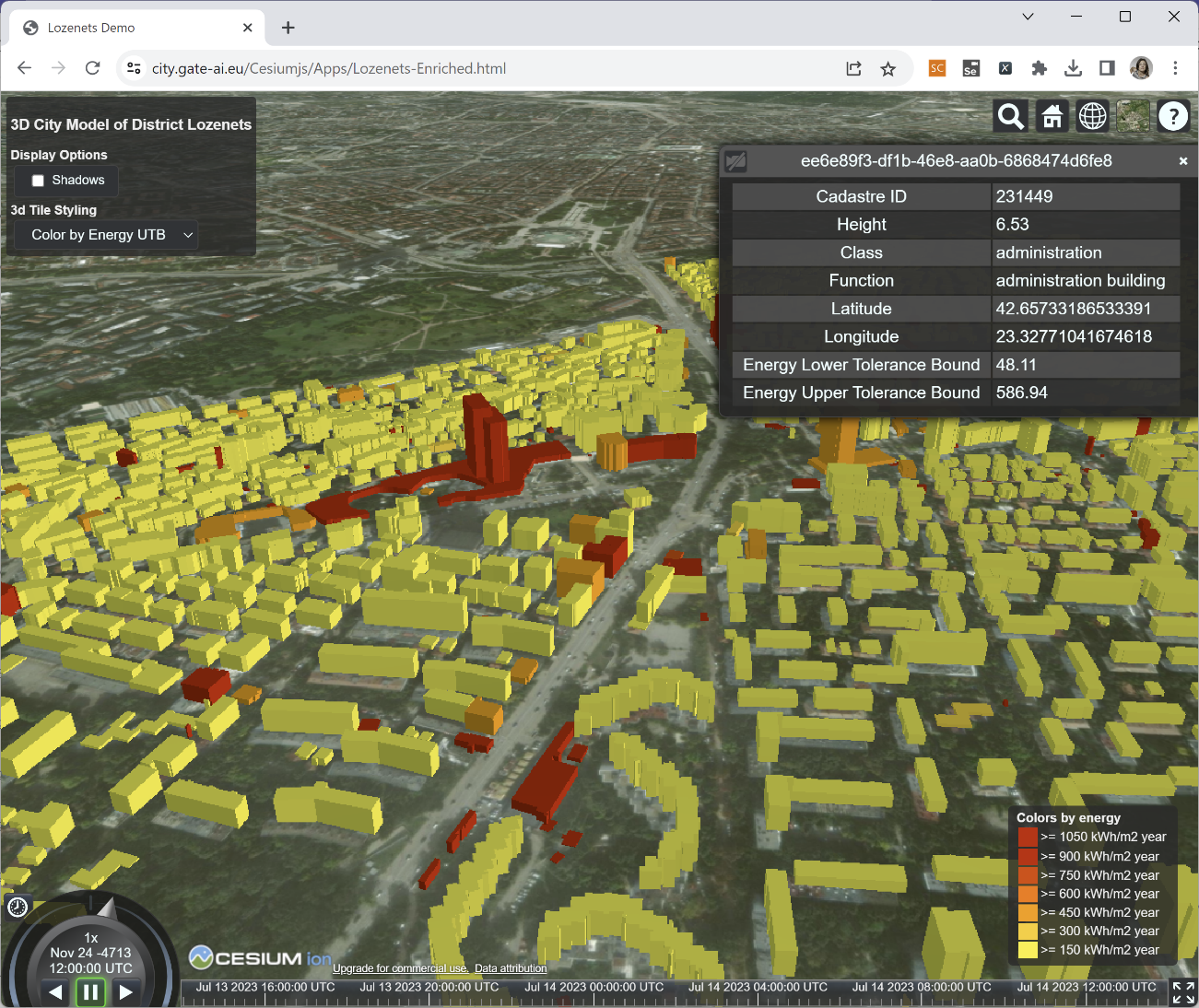This screenshot has width=1199, height=1008.
Task: View site information icon in address bar
Action: (x=134, y=68)
